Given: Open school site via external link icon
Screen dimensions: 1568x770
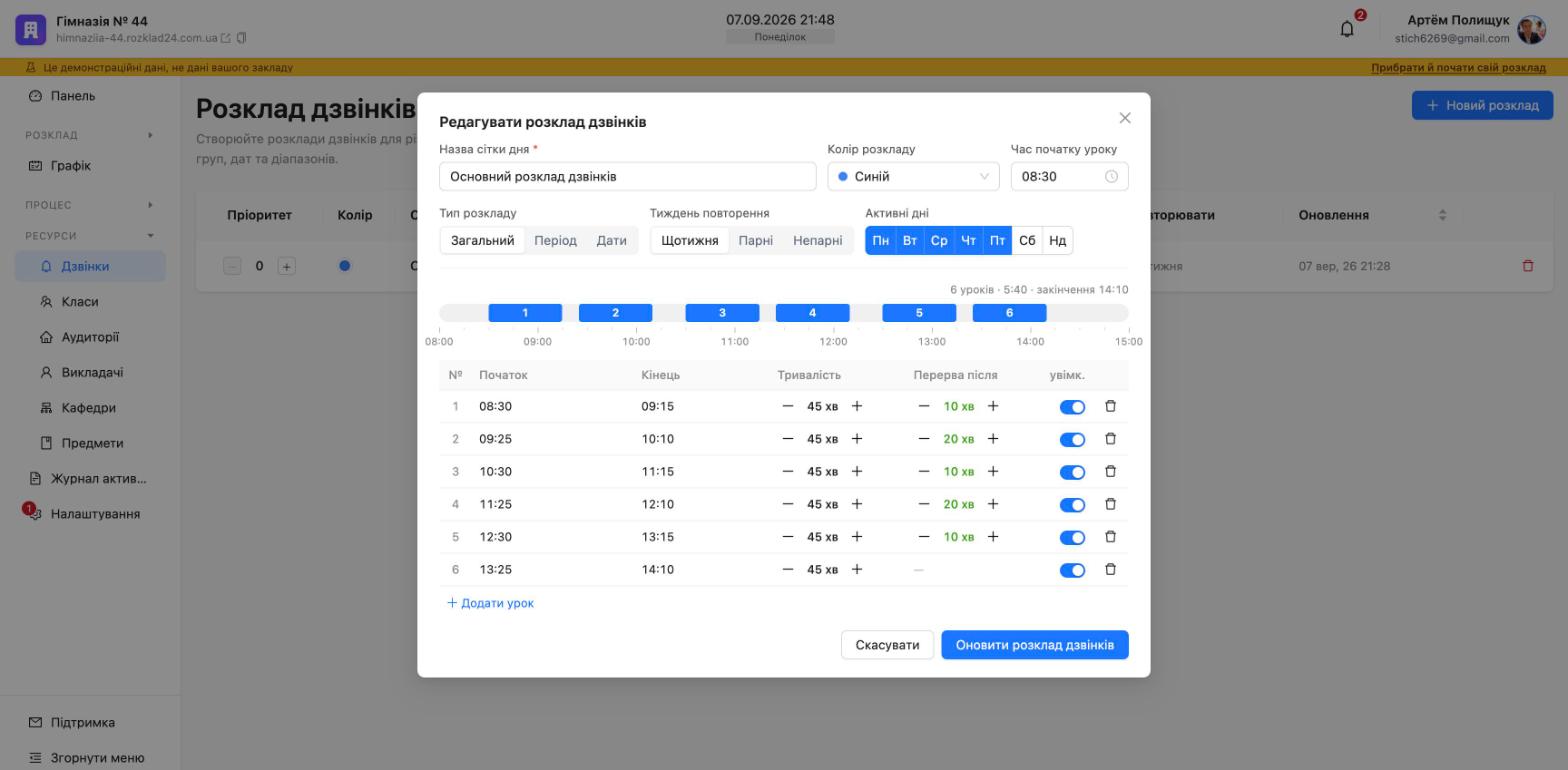Looking at the screenshot, I should coord(226,38).
